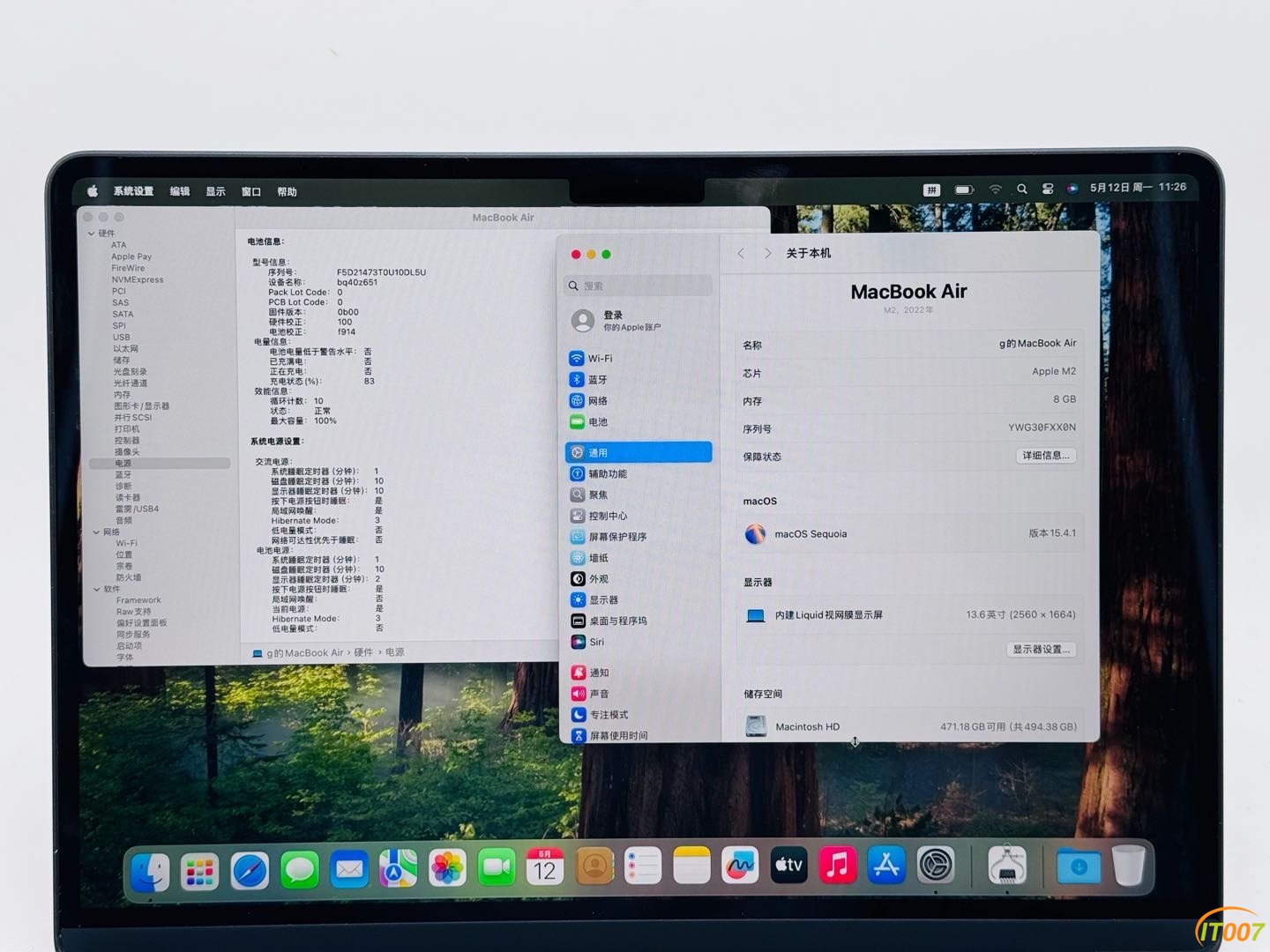This screenshot has width=1270, height=952.
Task: Click the Siri icon in menu bar
Action: click(1072, 189)
